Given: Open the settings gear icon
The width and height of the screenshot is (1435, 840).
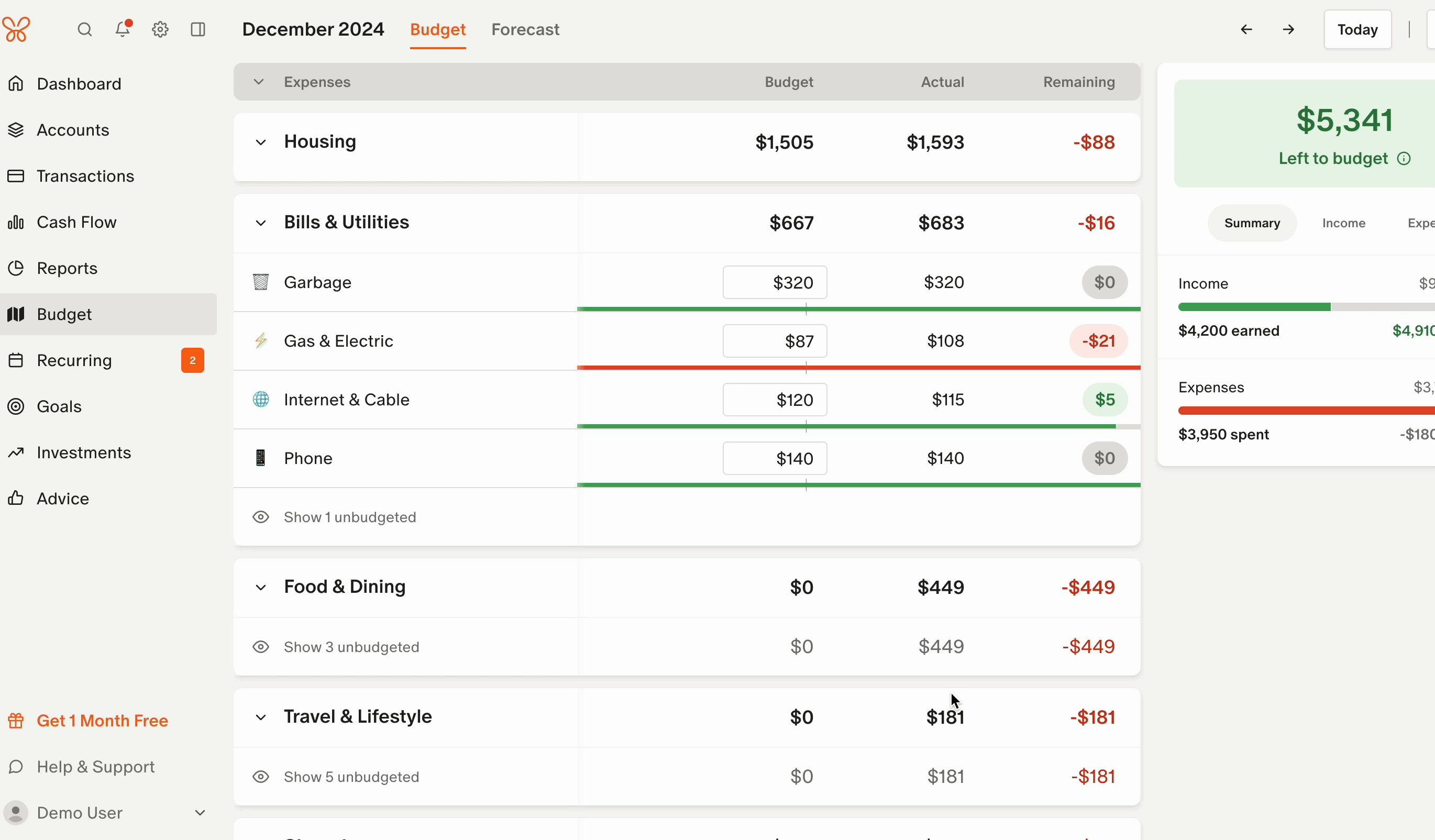Looking at the screenshot, I should pos(160,30).
